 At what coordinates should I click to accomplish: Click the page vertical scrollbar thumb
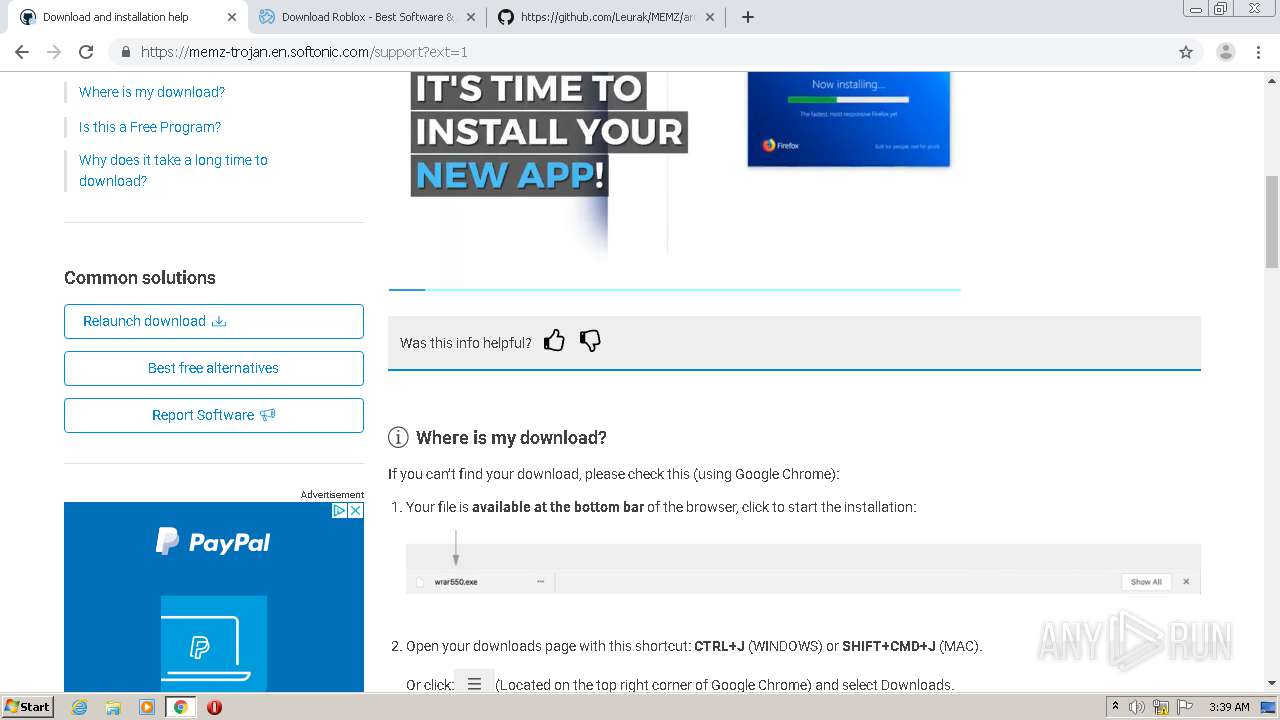coord(1272,221)
